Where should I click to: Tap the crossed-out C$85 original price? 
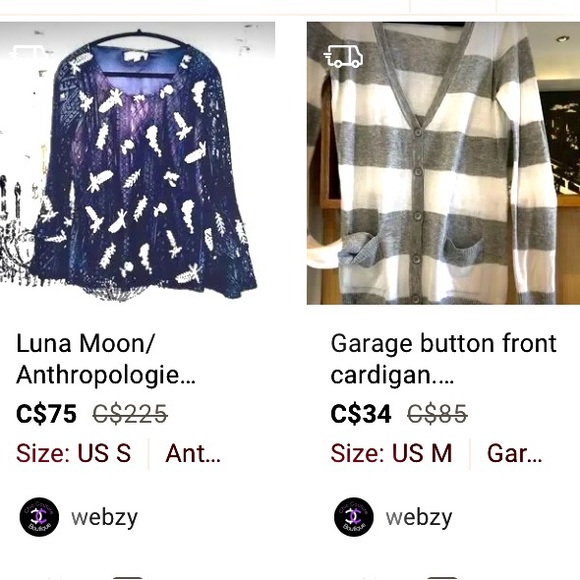[x=437, y=414]
